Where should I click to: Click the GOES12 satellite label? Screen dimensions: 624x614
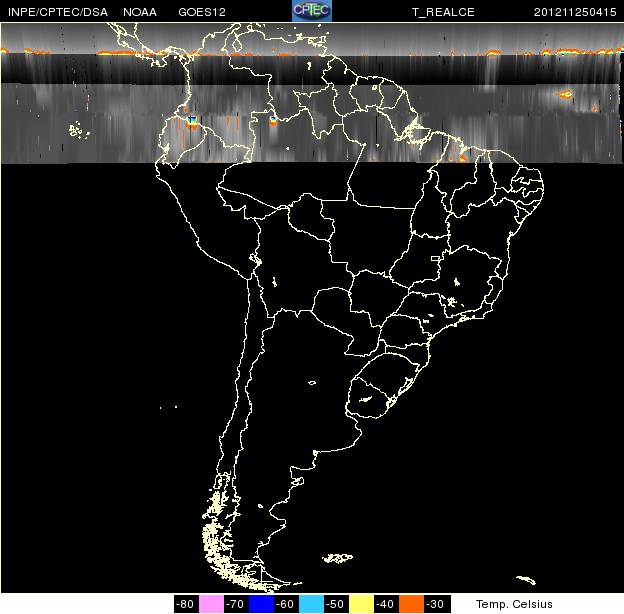[202, 12]
